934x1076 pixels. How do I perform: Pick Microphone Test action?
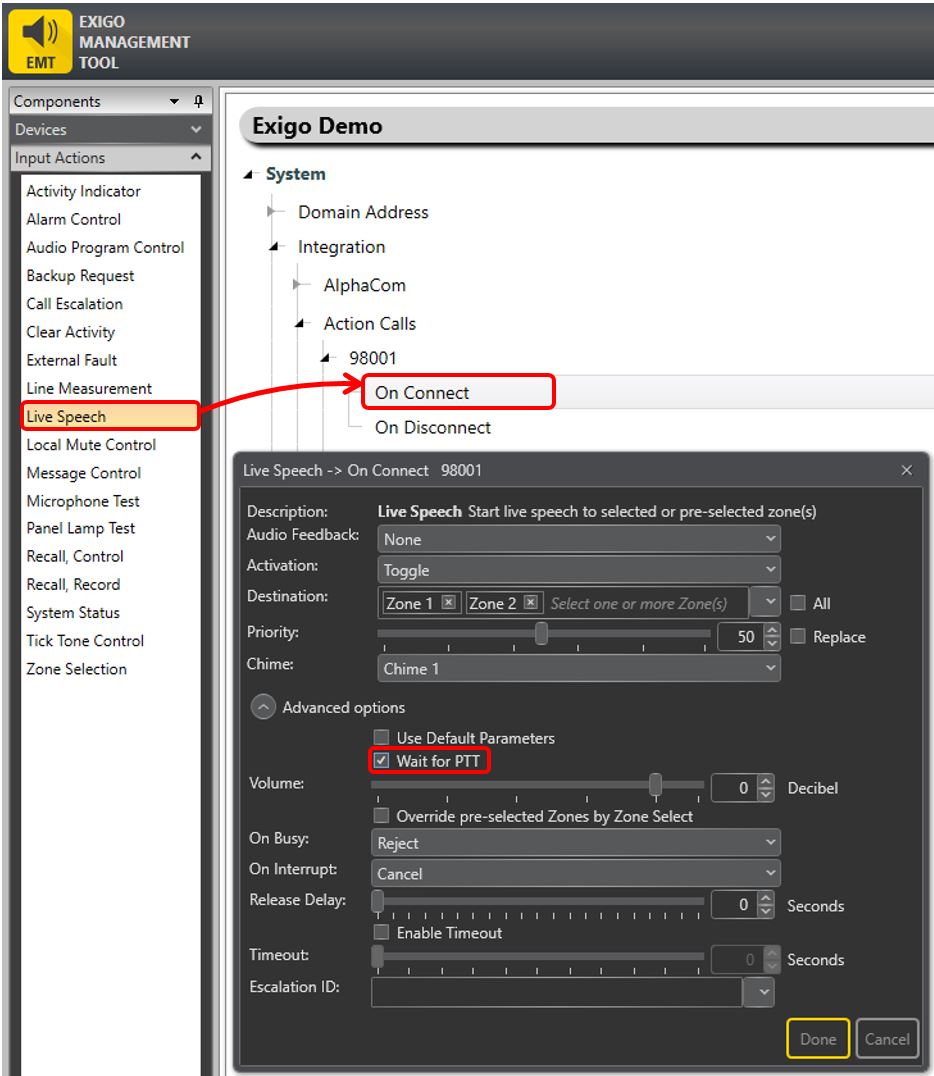(x=83, y=501)
